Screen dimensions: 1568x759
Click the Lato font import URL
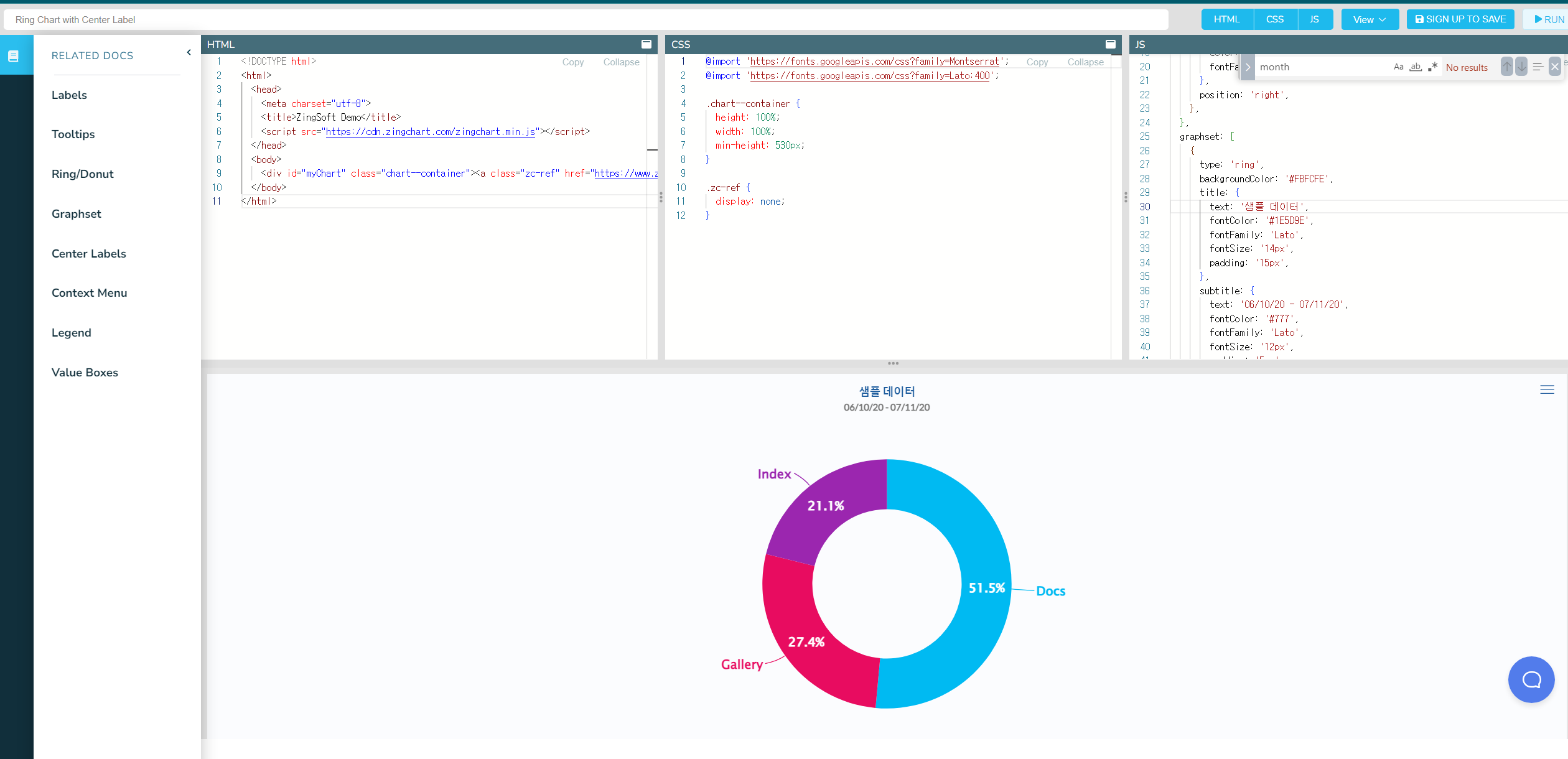point(870,75)
